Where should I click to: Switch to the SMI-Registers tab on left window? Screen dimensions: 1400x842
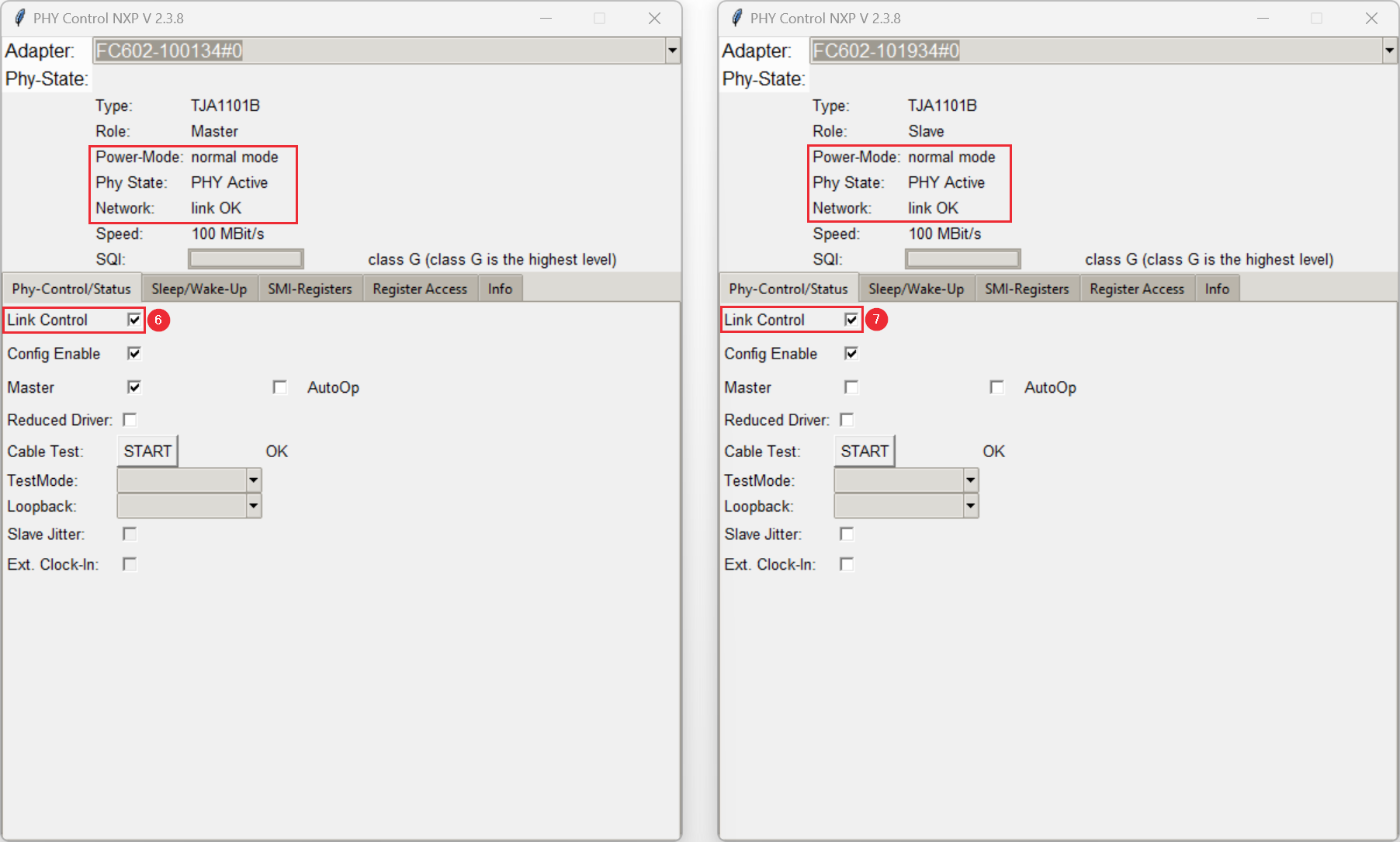310,288
